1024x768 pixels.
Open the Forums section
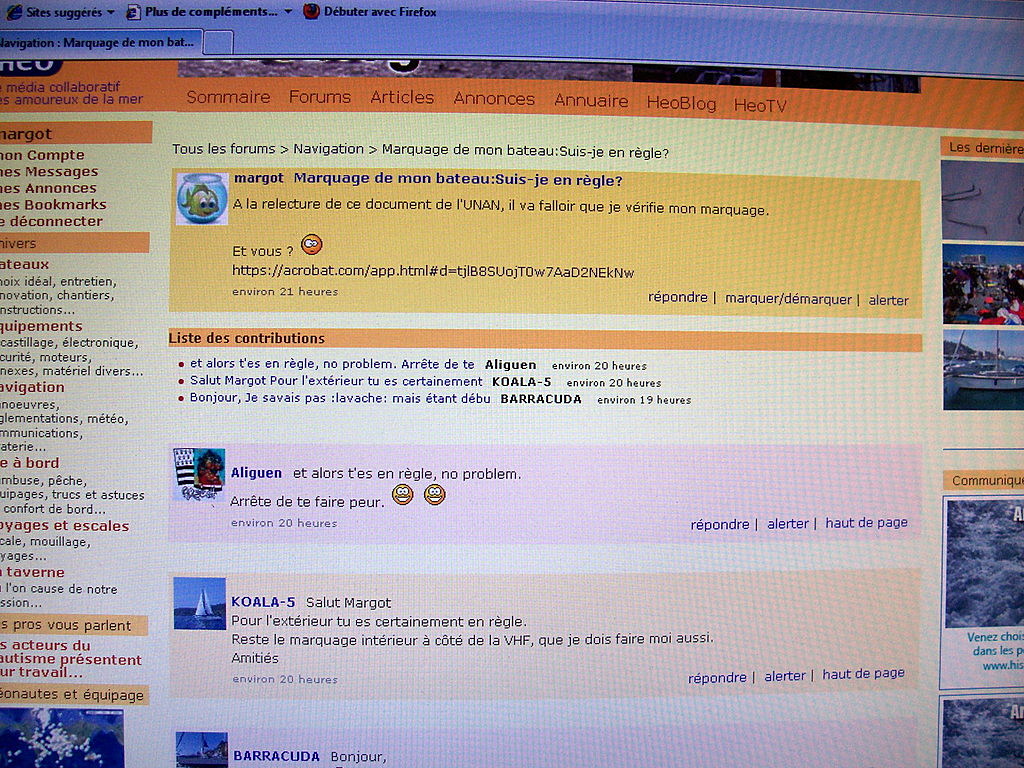[320, 97]
